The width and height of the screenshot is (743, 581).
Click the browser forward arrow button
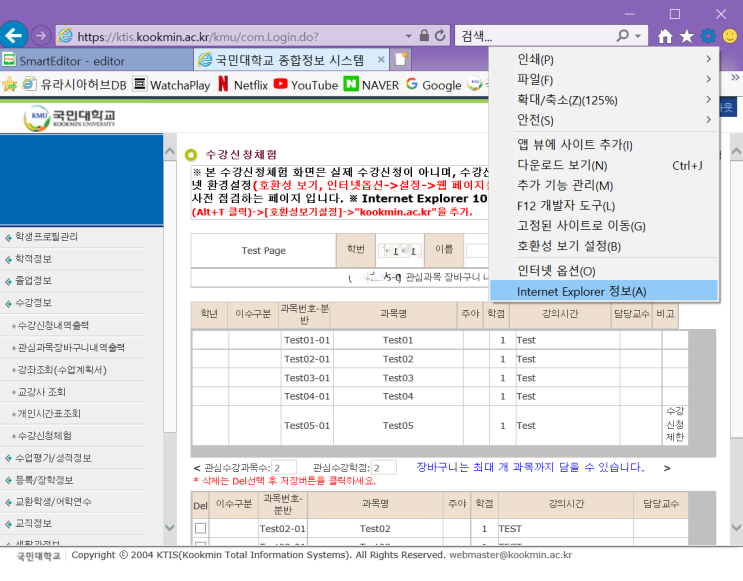point(41,36)
